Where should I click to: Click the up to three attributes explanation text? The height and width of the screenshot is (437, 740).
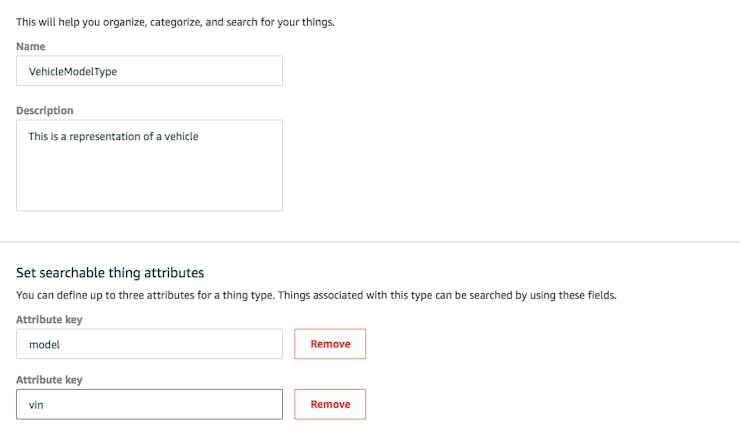tap(316, 295)
